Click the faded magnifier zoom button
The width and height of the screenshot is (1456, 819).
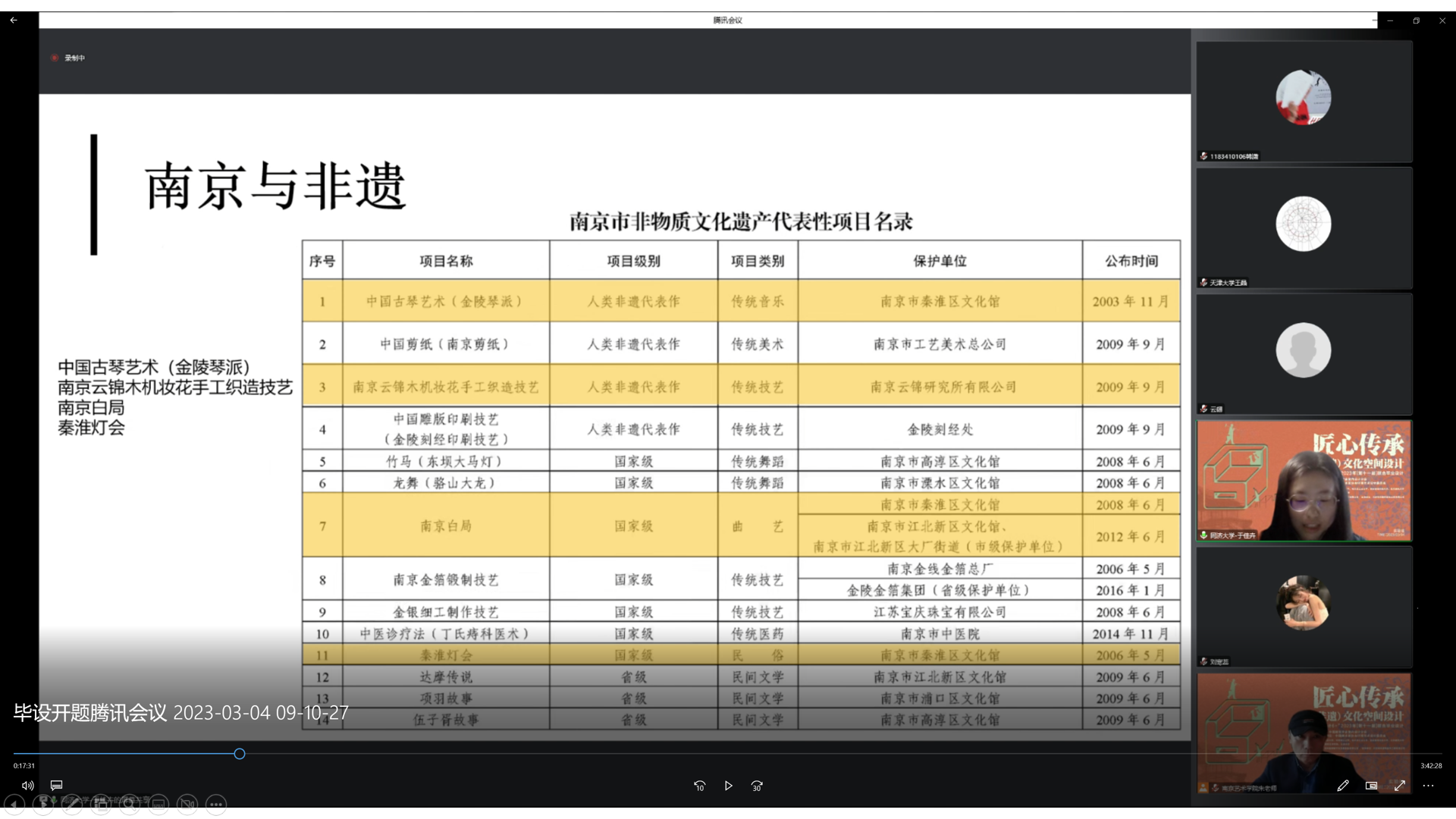(130, 804)
